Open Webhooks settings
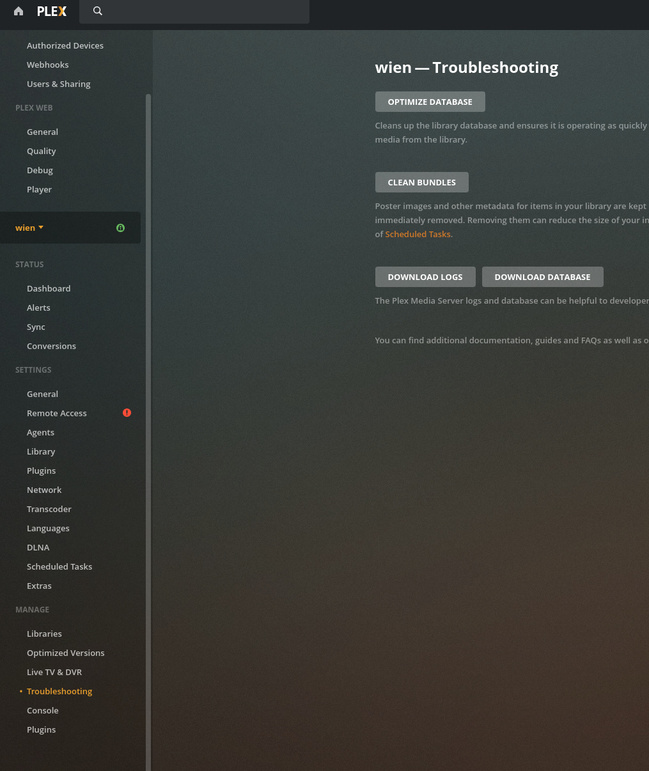The width and height of the screenshot is (649, 771). 48,65
